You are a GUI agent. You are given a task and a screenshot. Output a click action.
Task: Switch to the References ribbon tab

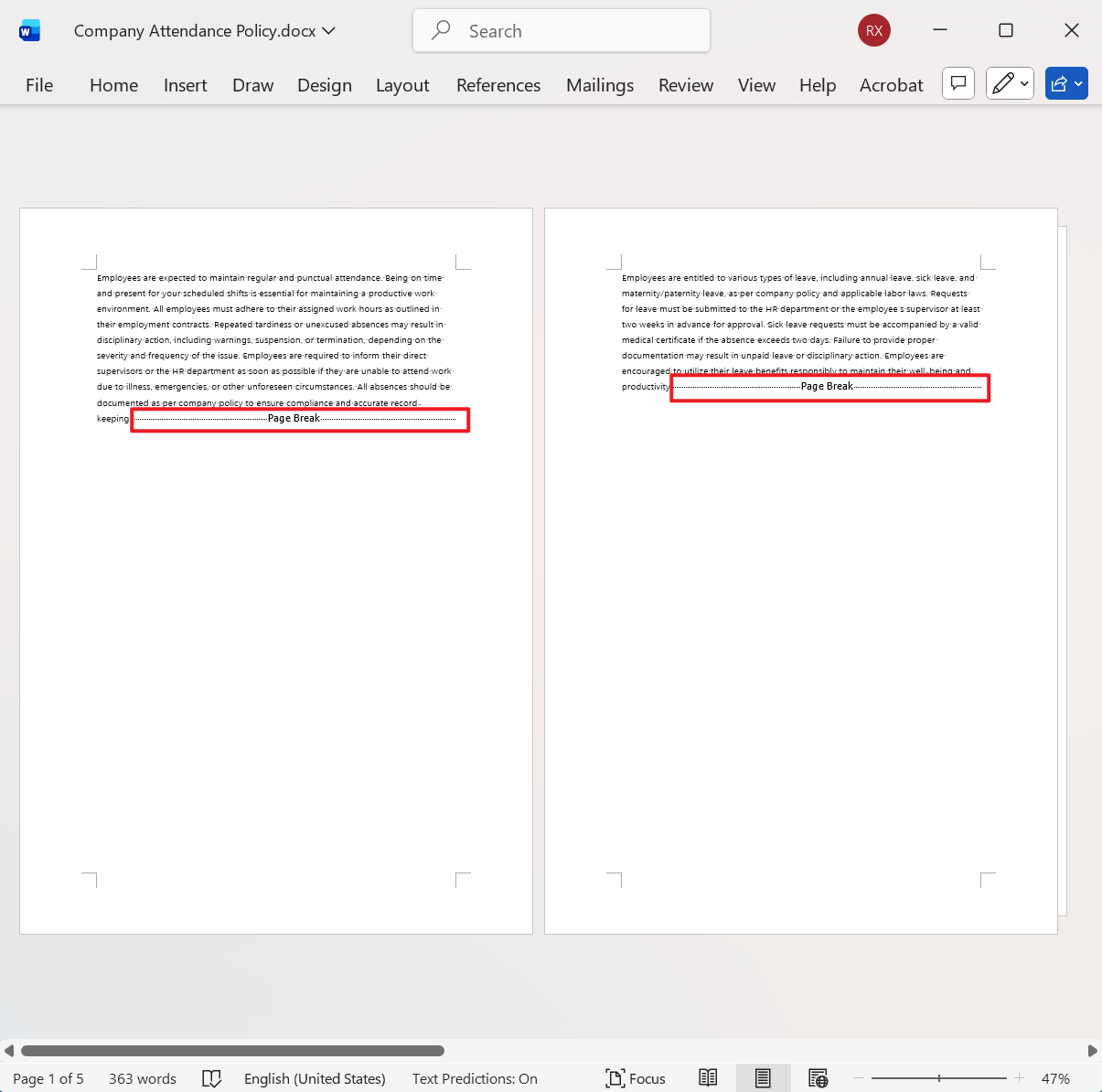tap(498, 84)
